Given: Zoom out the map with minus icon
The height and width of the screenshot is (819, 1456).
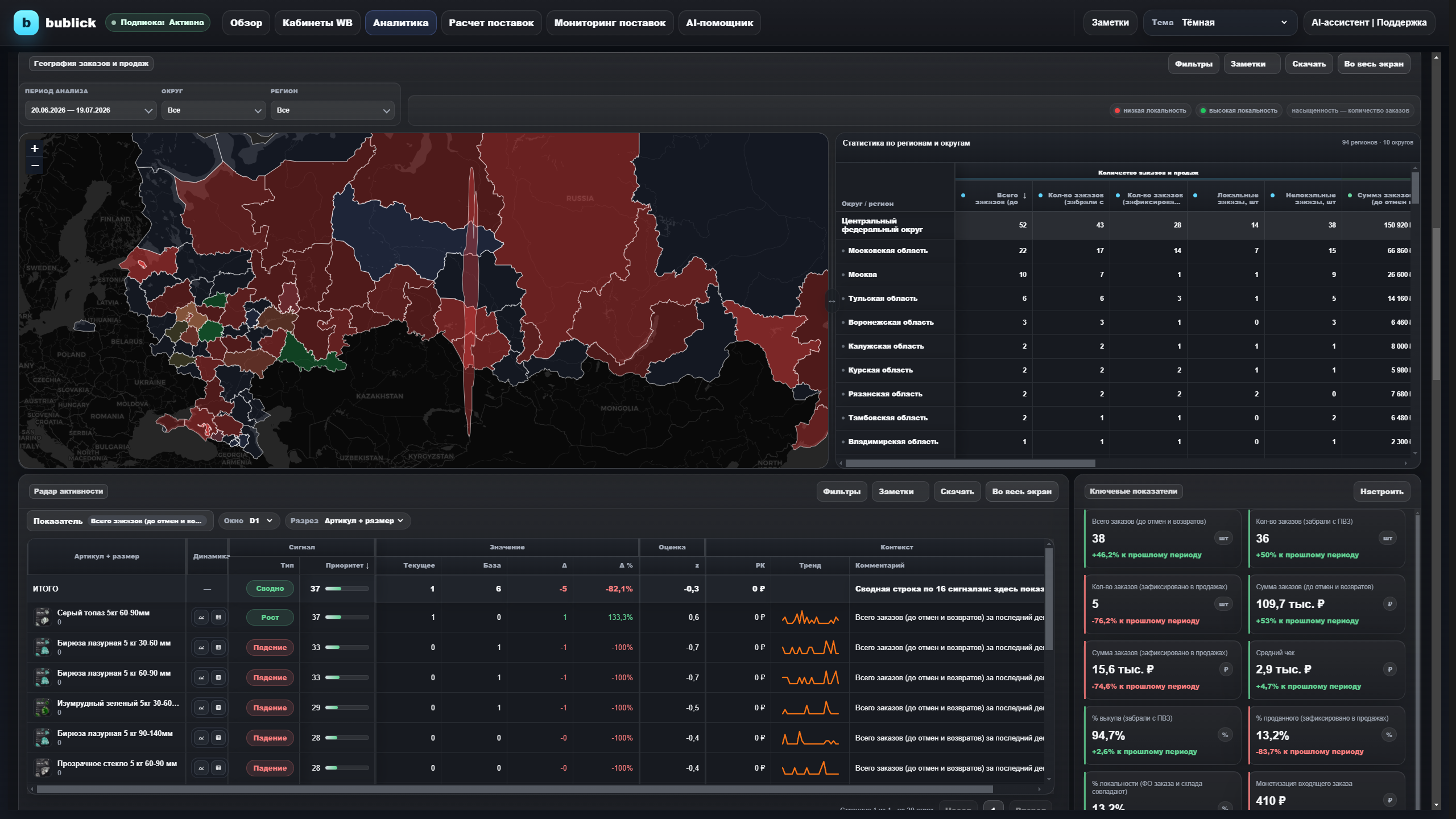Looking at the screenshot, I should click(35, 166).
